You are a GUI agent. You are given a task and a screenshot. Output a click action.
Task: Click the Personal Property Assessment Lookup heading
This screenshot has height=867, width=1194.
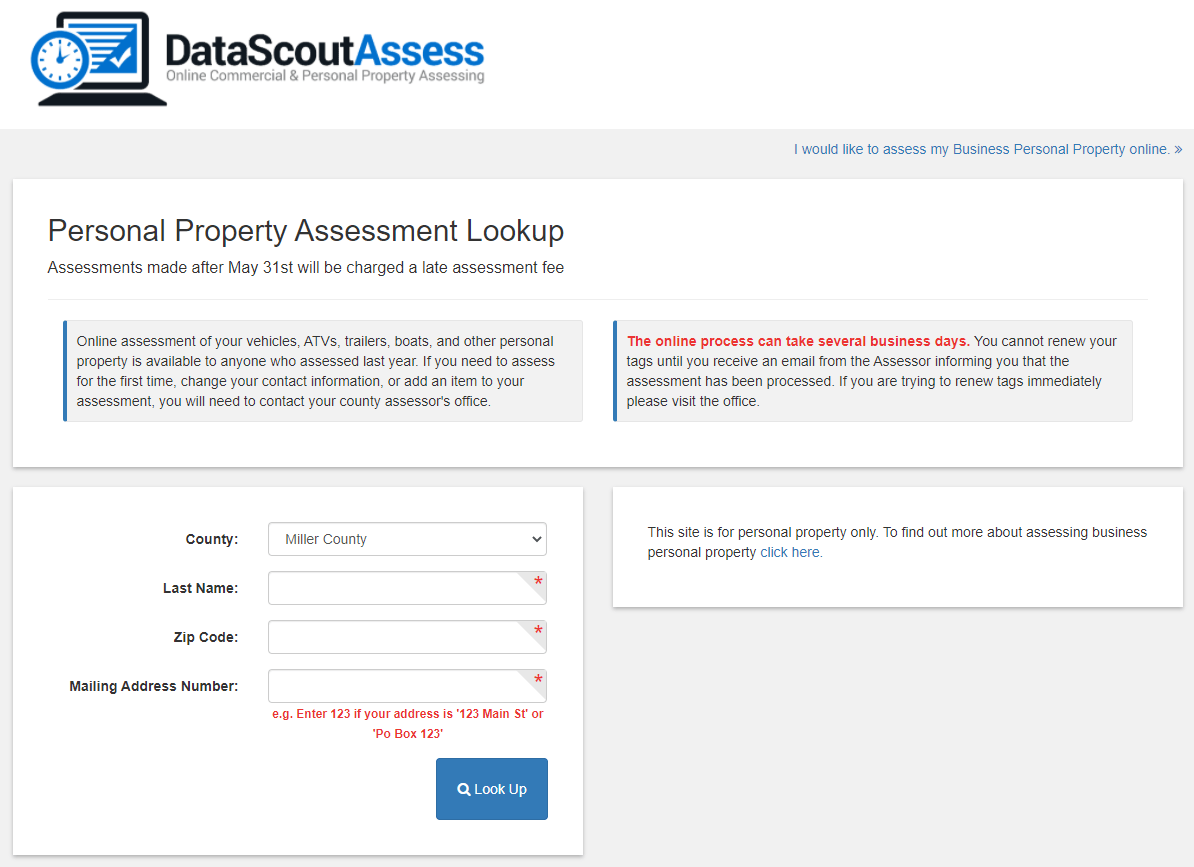coord(305,231)
